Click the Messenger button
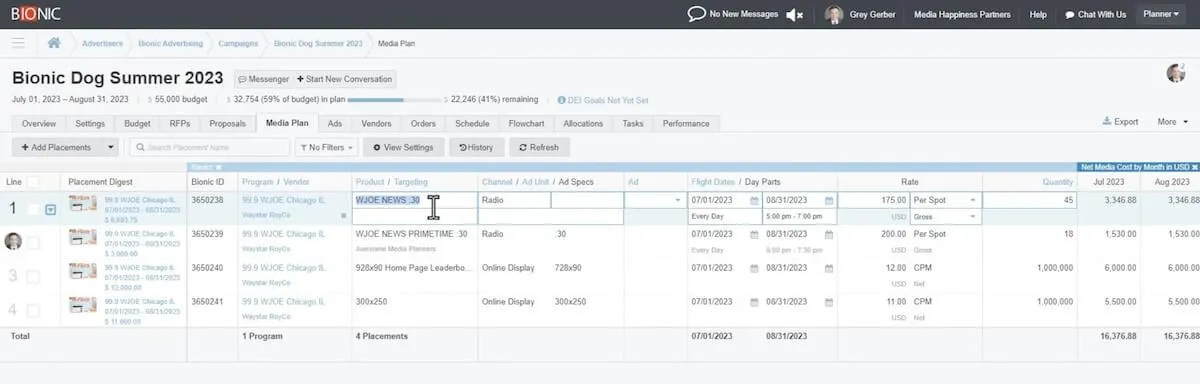The height and width of the screenshot is (384, 1200). [263, 78]
